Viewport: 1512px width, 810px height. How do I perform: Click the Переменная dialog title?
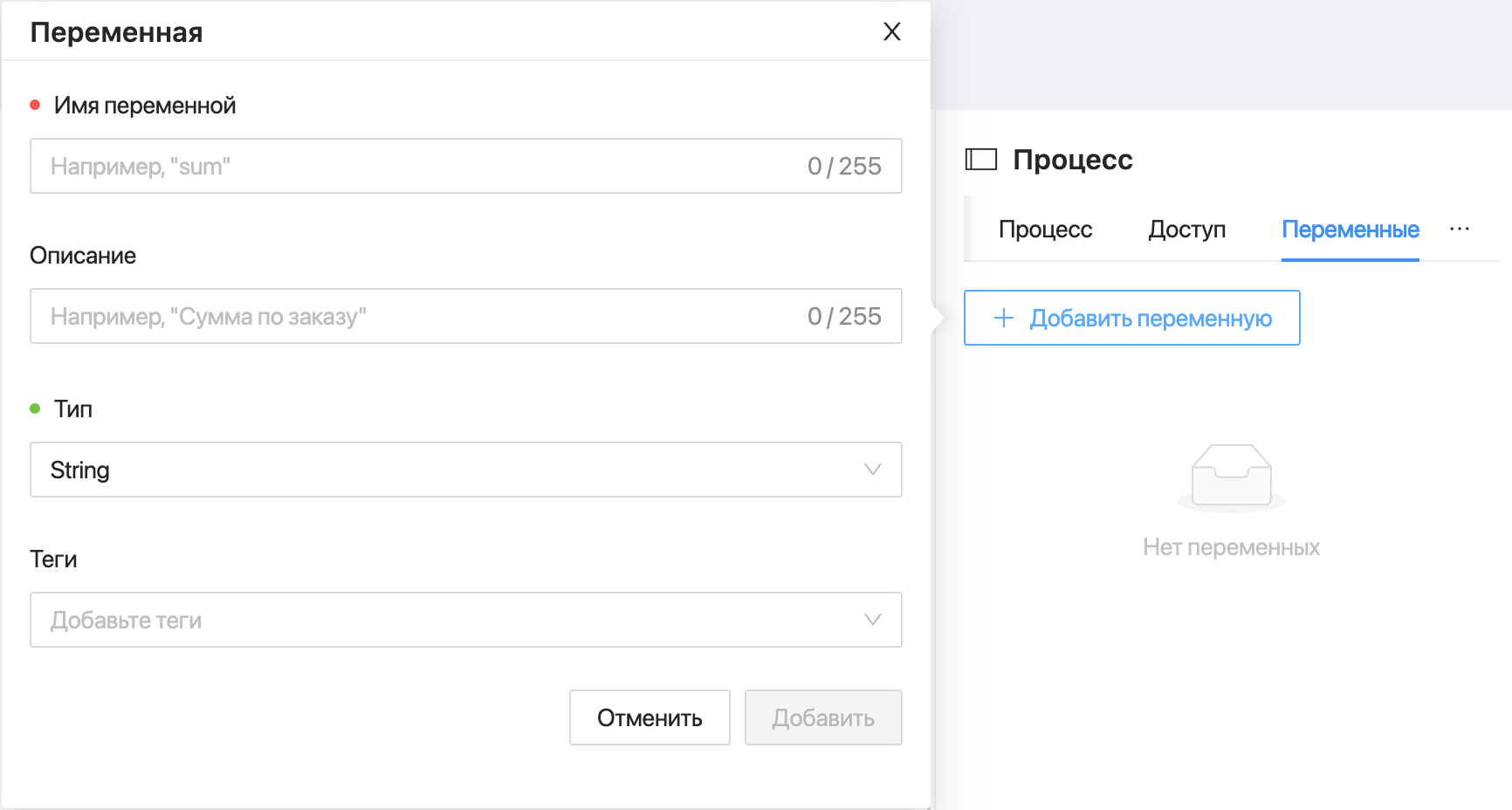[116, 32]
